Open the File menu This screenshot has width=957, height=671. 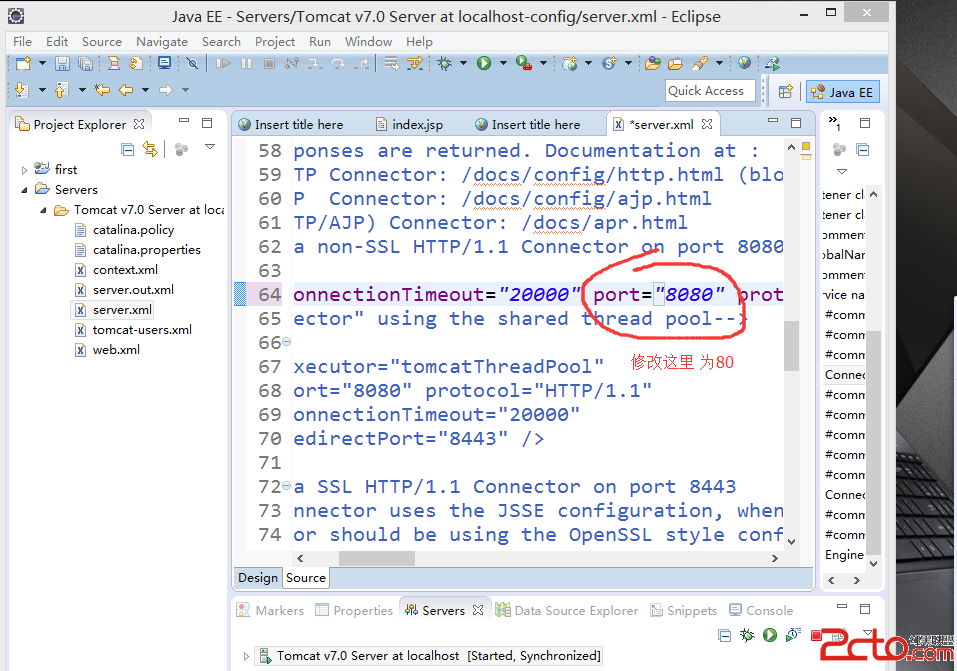point(23,42)
